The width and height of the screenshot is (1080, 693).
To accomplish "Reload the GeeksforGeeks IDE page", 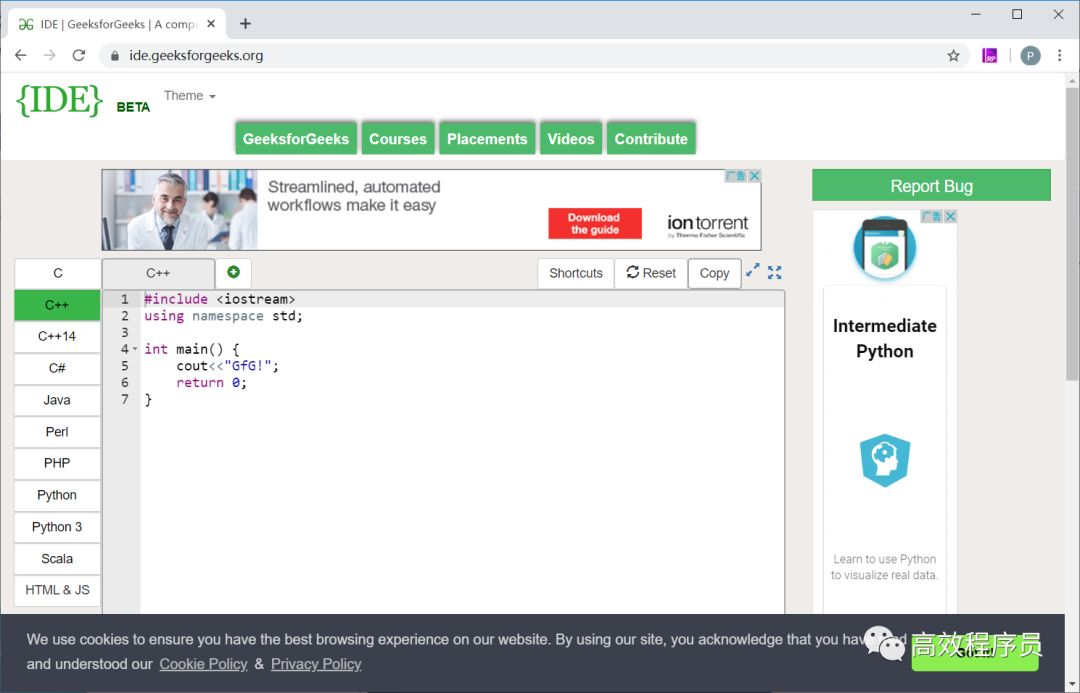I will 79,55.
